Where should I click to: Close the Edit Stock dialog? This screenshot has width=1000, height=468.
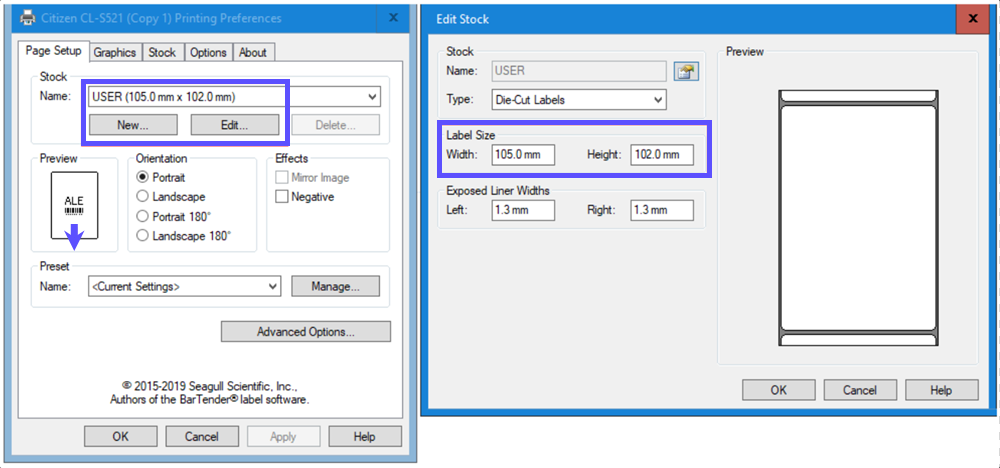click(x=973, y=18)
